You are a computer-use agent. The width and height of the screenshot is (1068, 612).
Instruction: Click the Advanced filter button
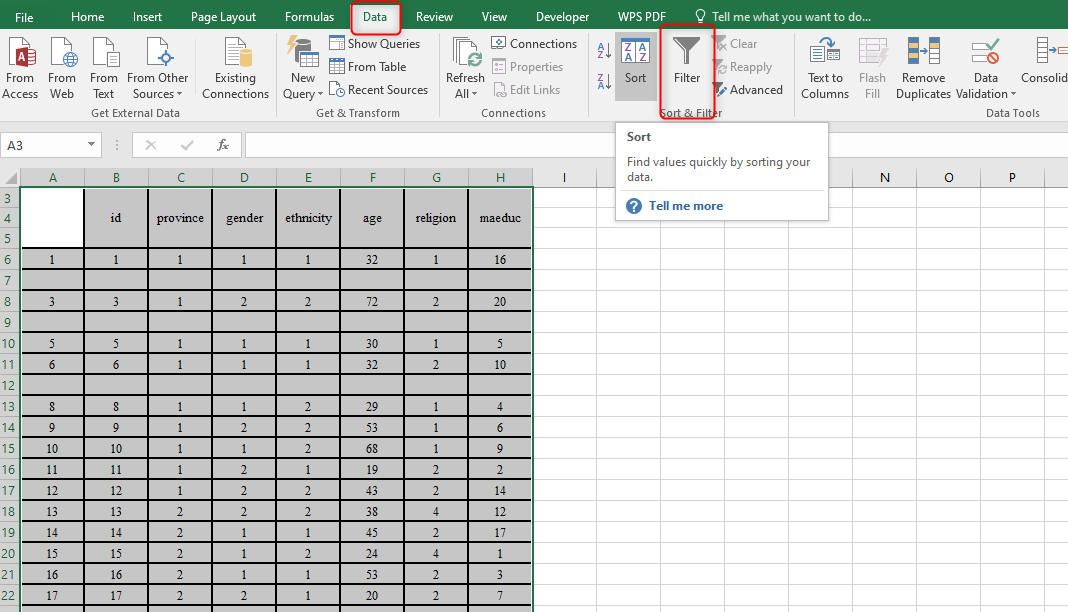pos(750,89)
